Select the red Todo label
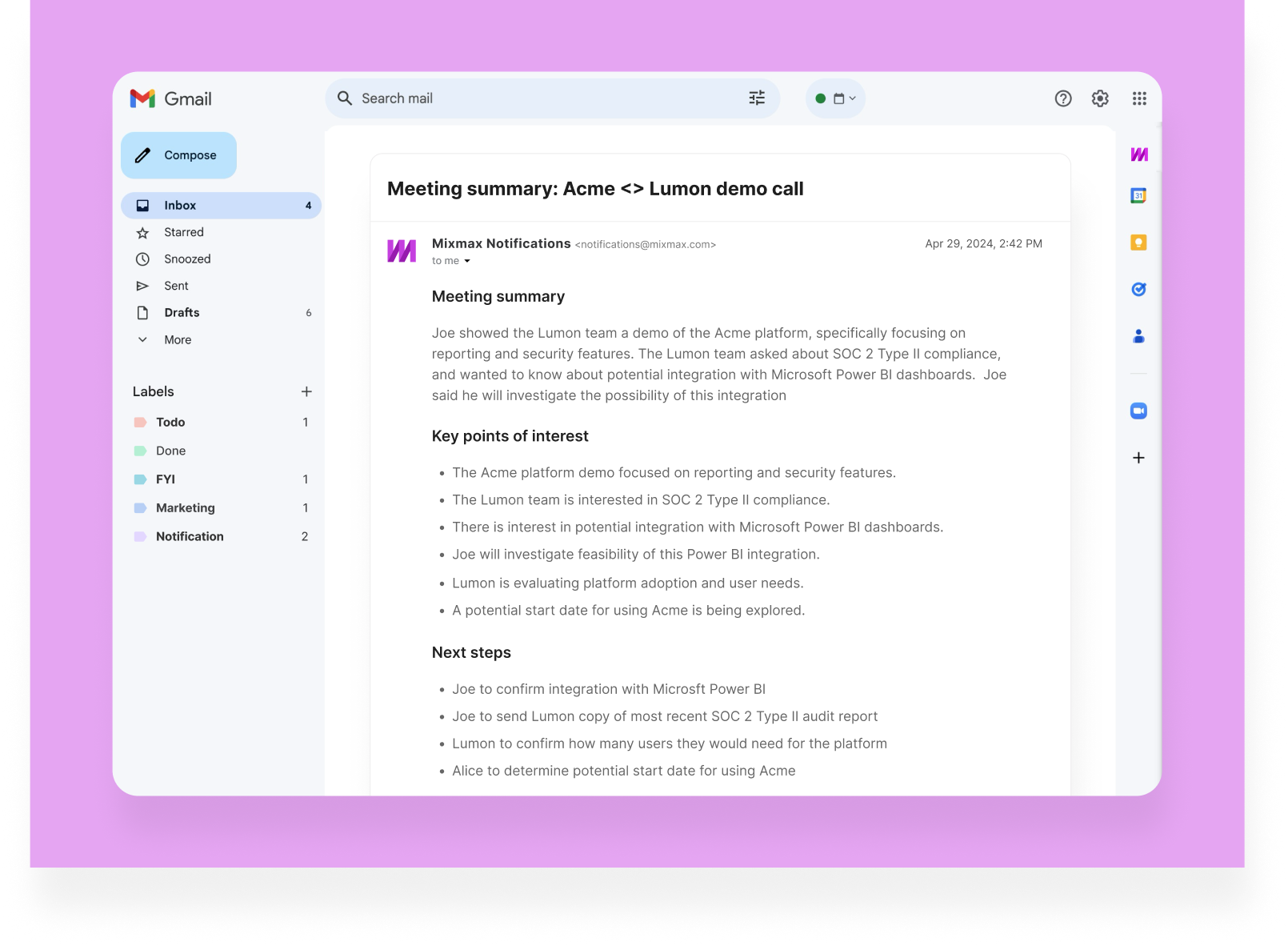The image size is (1288, 946). (x=170, y=423)
